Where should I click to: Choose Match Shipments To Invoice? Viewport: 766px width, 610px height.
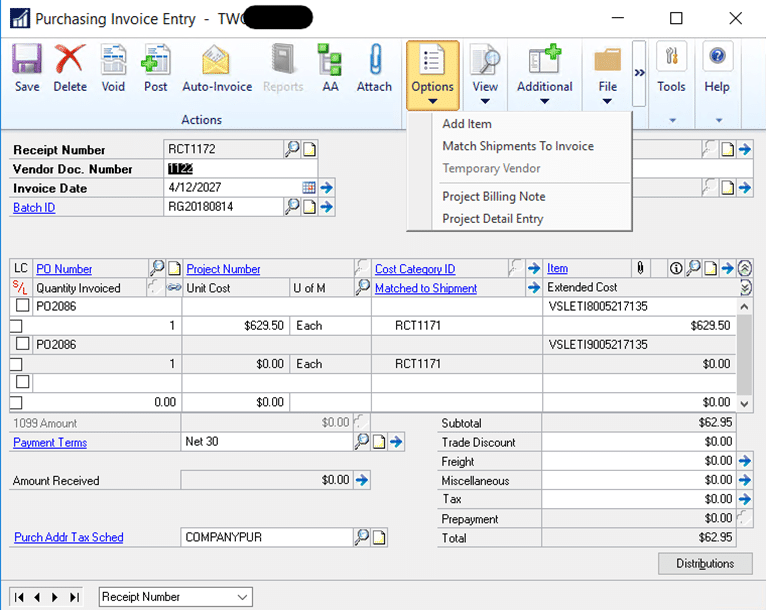(x=519, y=146)
